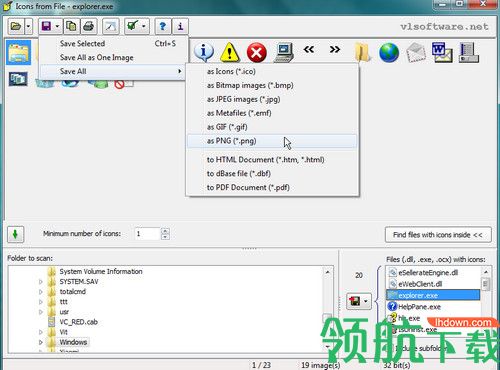The height and width of the screenshot is (370, 500).
Task: Choose as GIF (*.gif)
Action: pyautogui.click(x=272, y=127)
